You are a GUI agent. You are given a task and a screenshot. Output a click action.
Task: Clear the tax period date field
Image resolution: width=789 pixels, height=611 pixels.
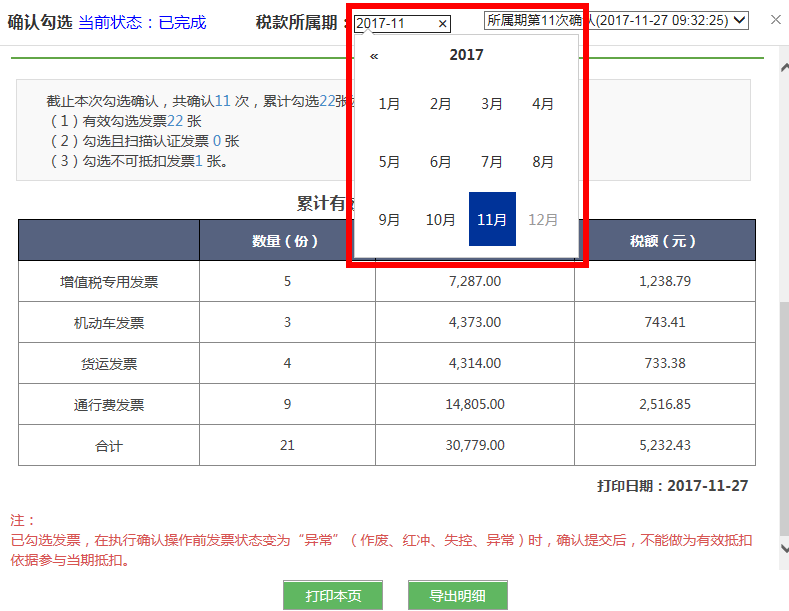(x=442, y=24)
